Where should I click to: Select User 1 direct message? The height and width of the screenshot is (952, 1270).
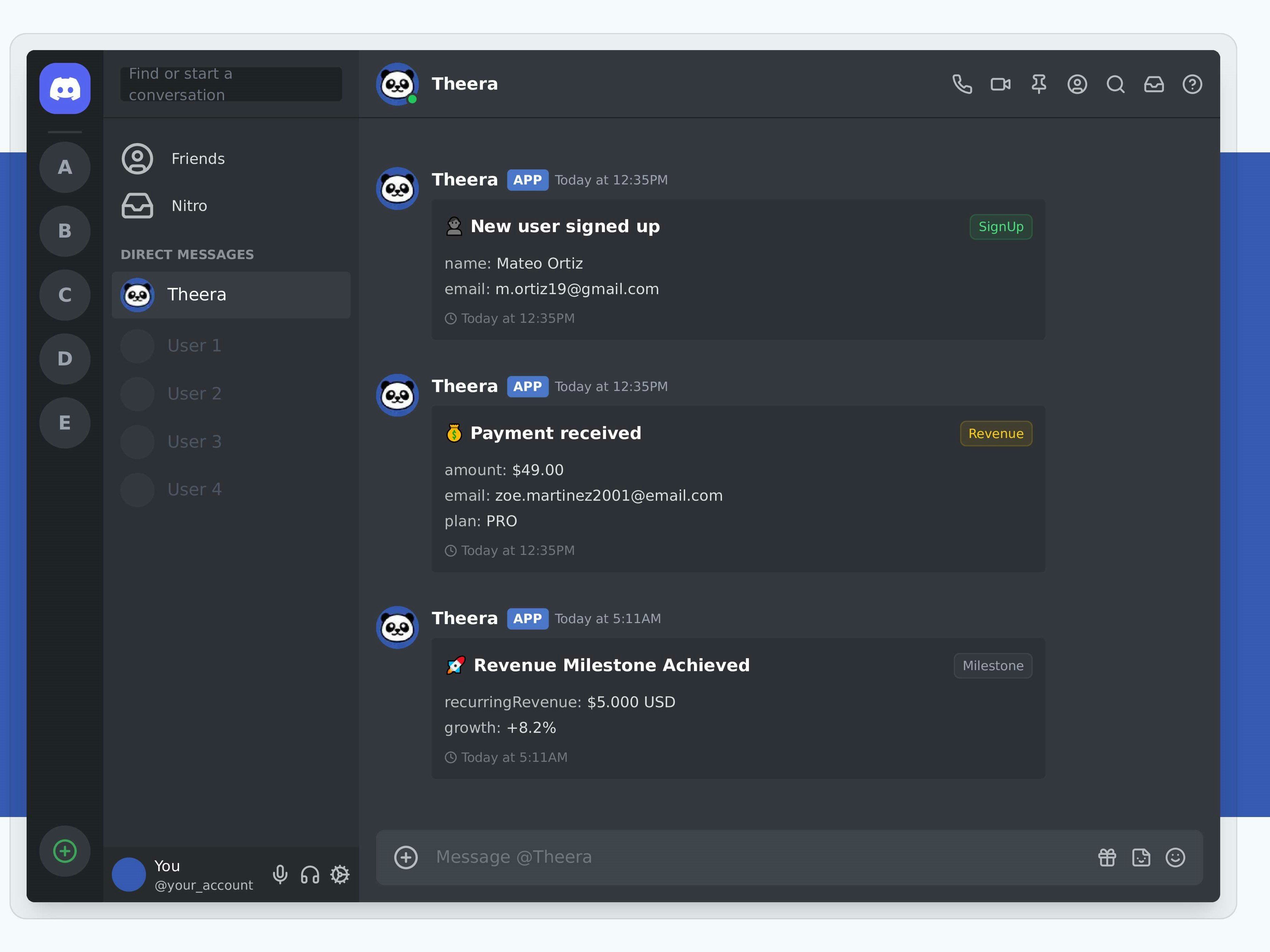click(231, 346)
